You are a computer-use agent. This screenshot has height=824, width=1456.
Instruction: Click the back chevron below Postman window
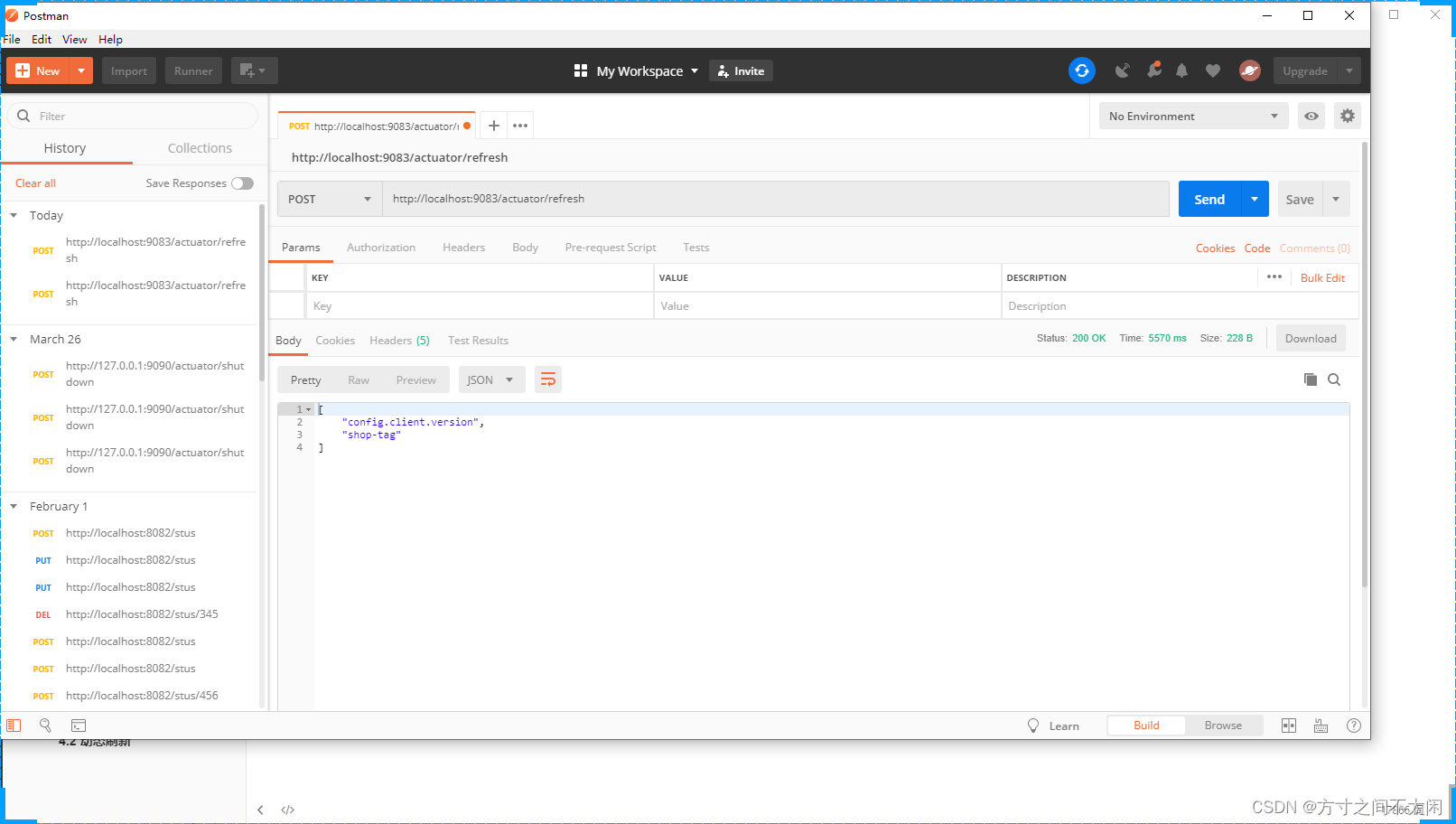260,810
